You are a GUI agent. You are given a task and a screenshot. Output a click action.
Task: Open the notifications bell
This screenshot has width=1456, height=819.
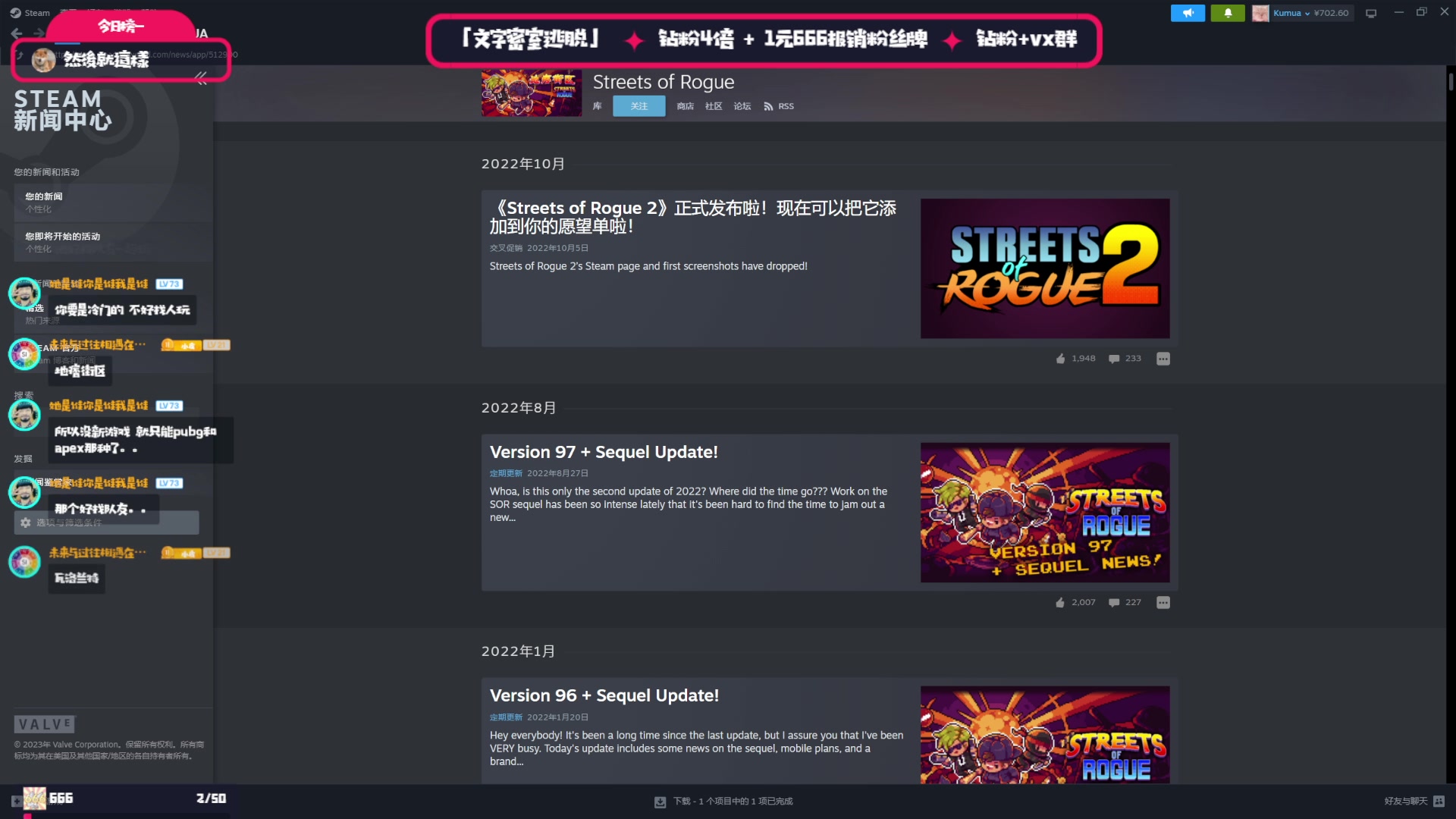point(1228,13)
